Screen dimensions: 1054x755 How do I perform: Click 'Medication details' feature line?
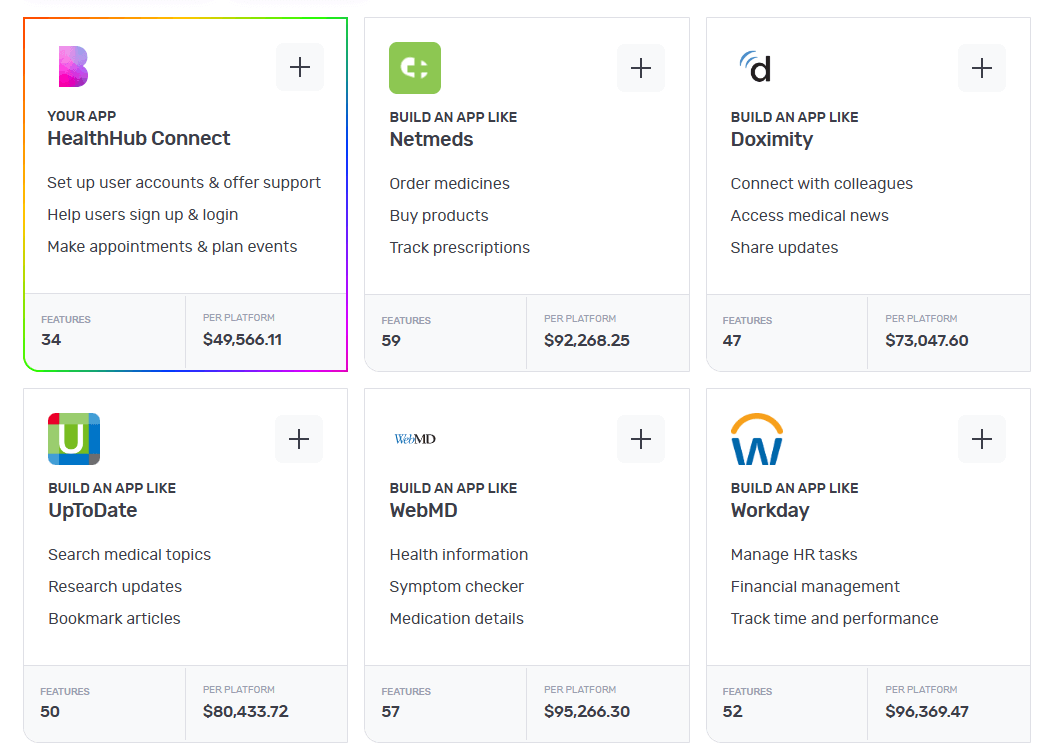[456, 619]
